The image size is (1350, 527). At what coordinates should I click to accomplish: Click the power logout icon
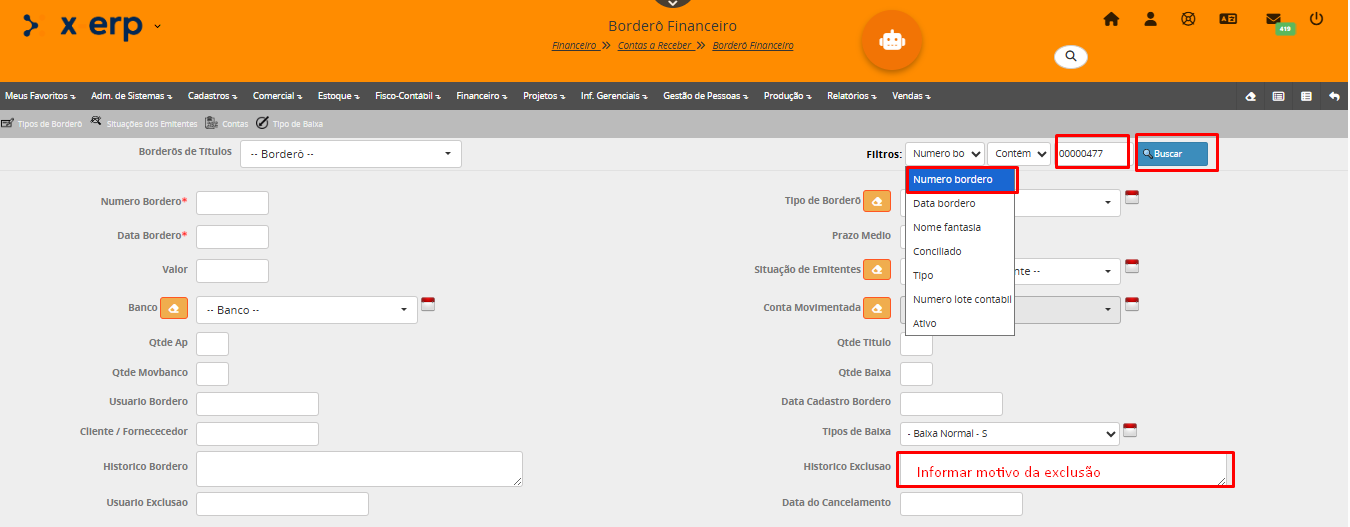tap(1316, 19)
